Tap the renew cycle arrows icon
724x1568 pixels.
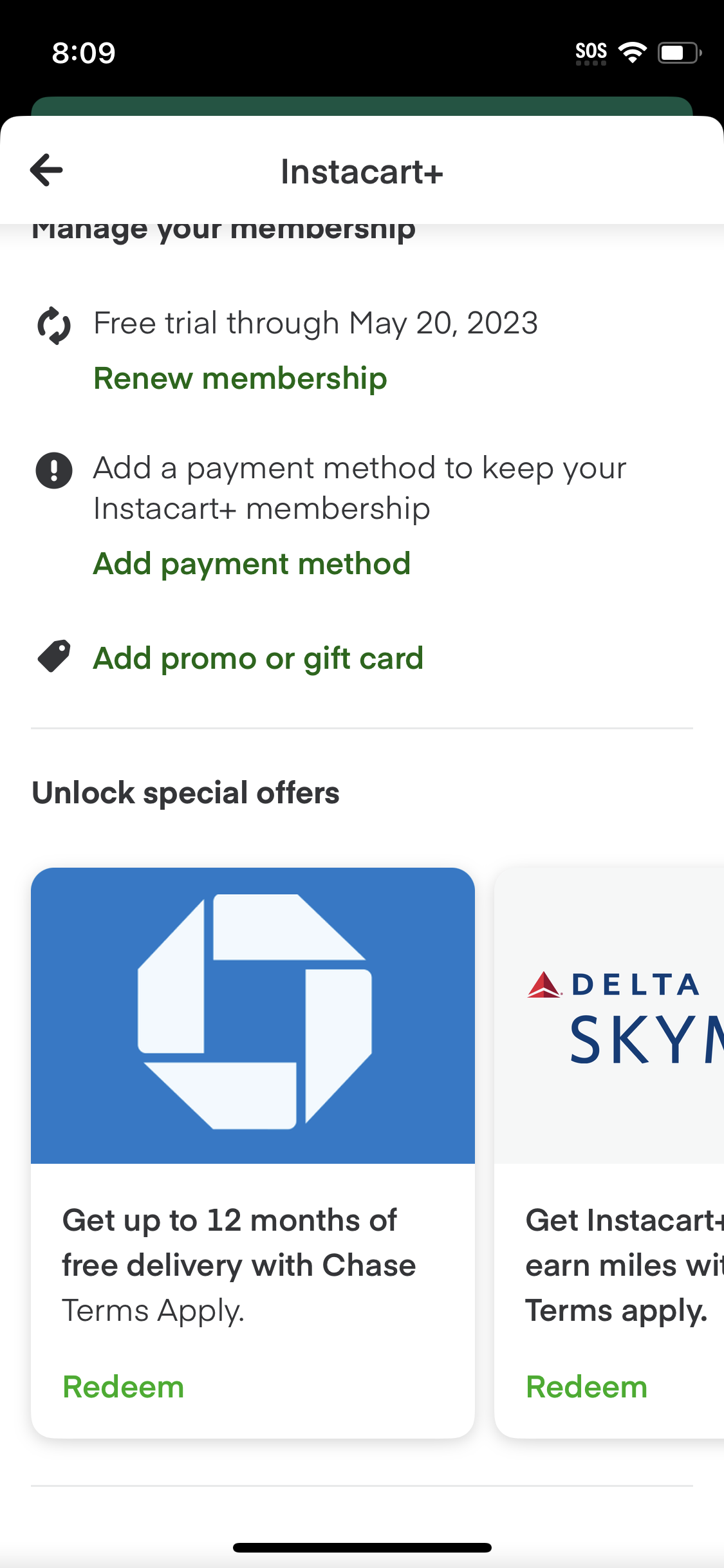[x=54, y=325]
